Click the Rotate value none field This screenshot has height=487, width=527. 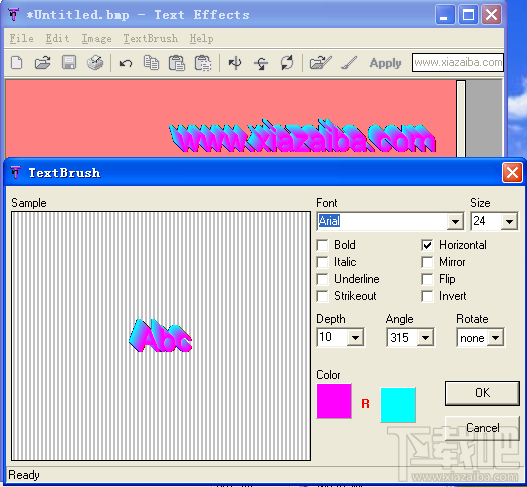tap(473, 337)
